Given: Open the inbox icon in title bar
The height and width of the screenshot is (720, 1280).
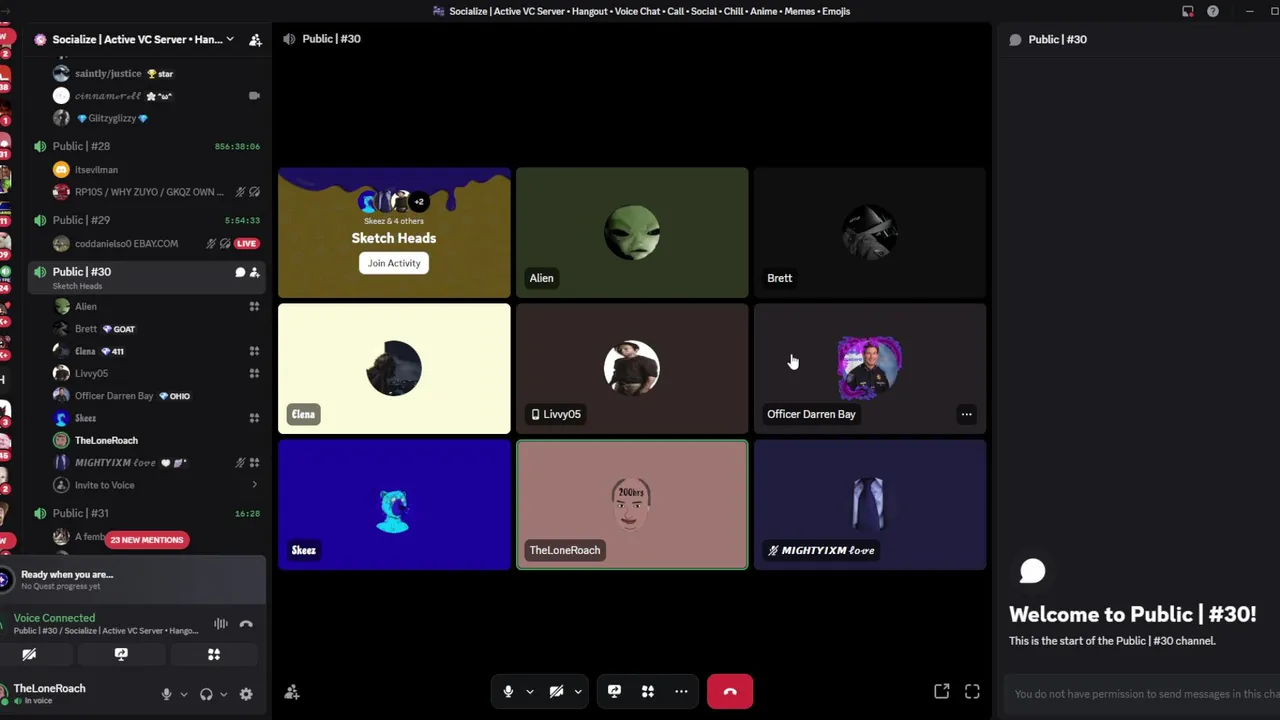Looking at the screenshot, I should click(1188, 11).
